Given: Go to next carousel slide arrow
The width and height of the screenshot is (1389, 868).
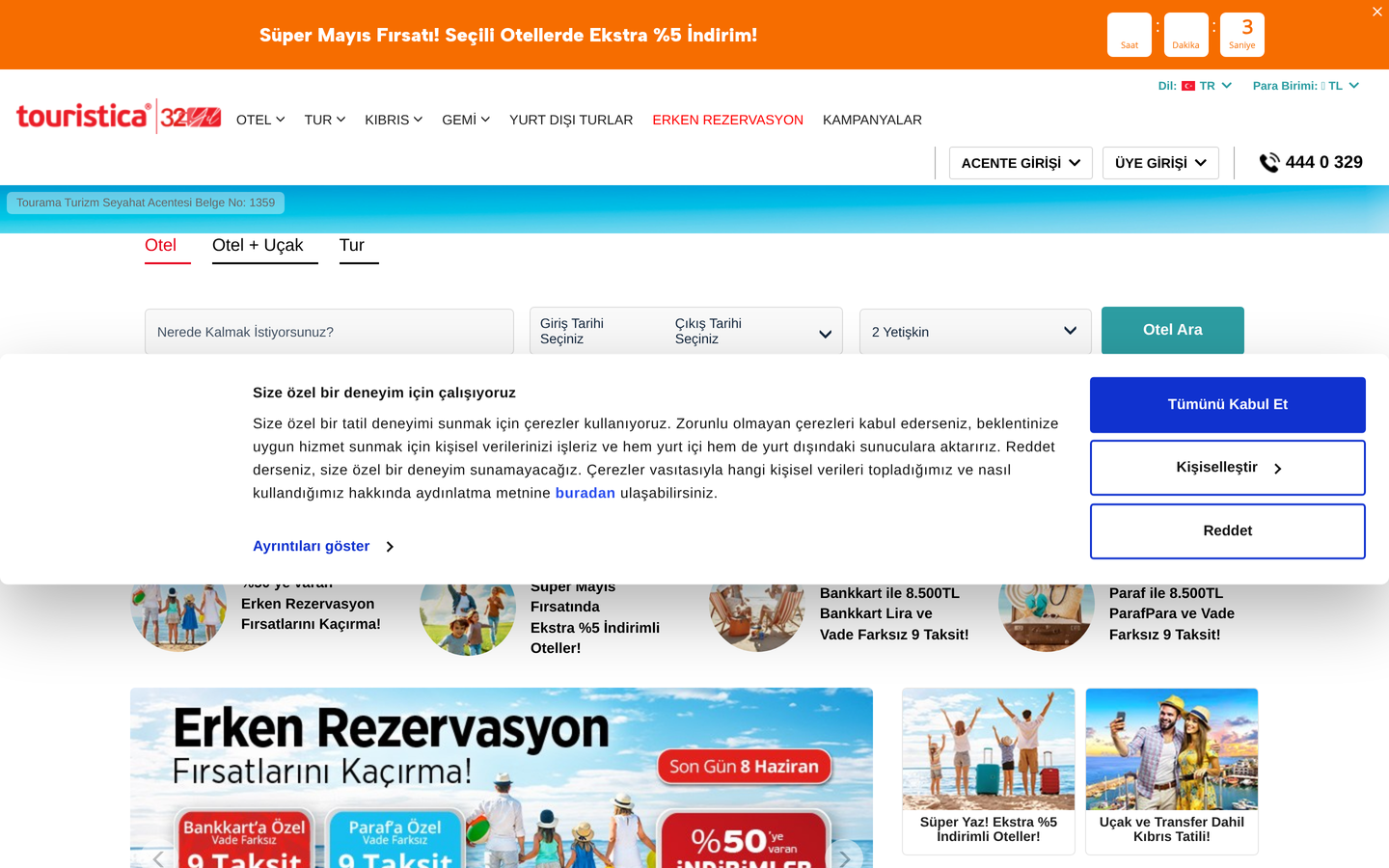Looking at the screenshot, I should click(x=845, y=857).
